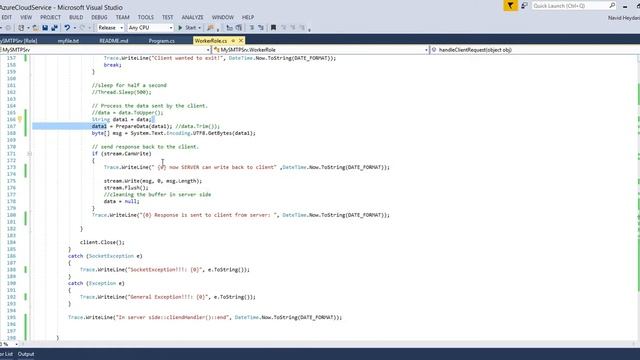This screenshot has width=640, height=360.
Task: Switch to the myfile.txt tab
Action: coord(68,41)
